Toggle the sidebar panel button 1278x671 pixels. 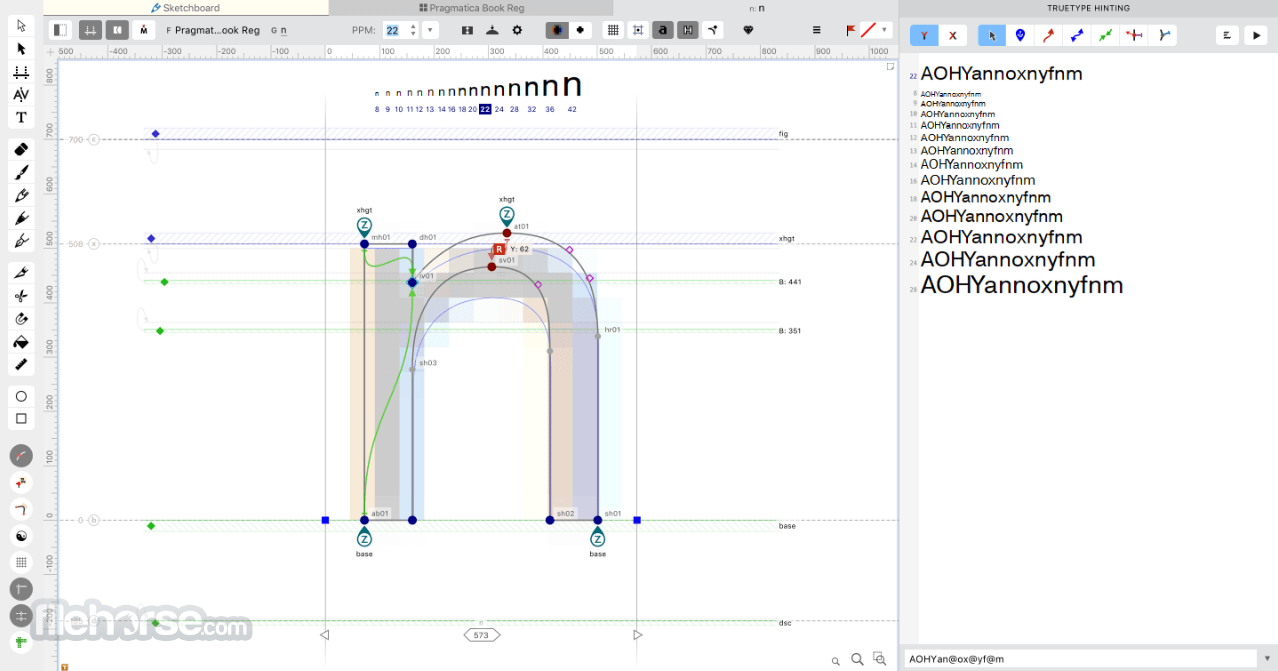[60, 30]
